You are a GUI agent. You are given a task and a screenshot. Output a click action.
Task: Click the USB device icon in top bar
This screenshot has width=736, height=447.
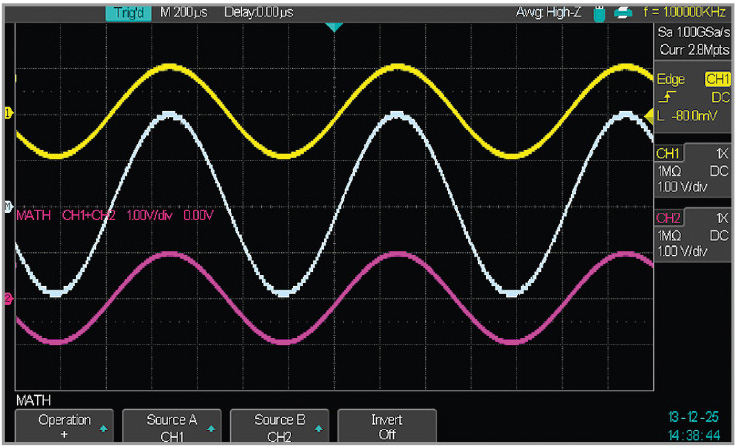click(x=600, y=14)
